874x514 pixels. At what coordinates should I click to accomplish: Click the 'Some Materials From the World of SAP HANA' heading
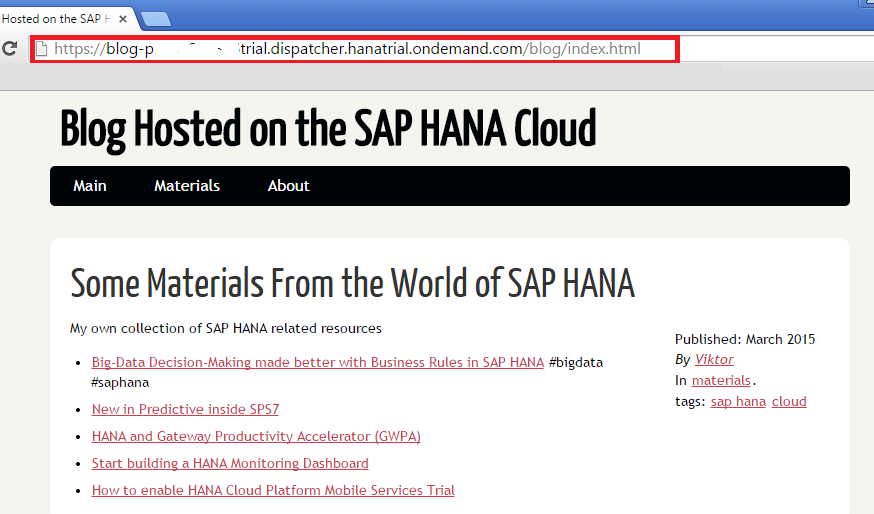tap(352, 283)
